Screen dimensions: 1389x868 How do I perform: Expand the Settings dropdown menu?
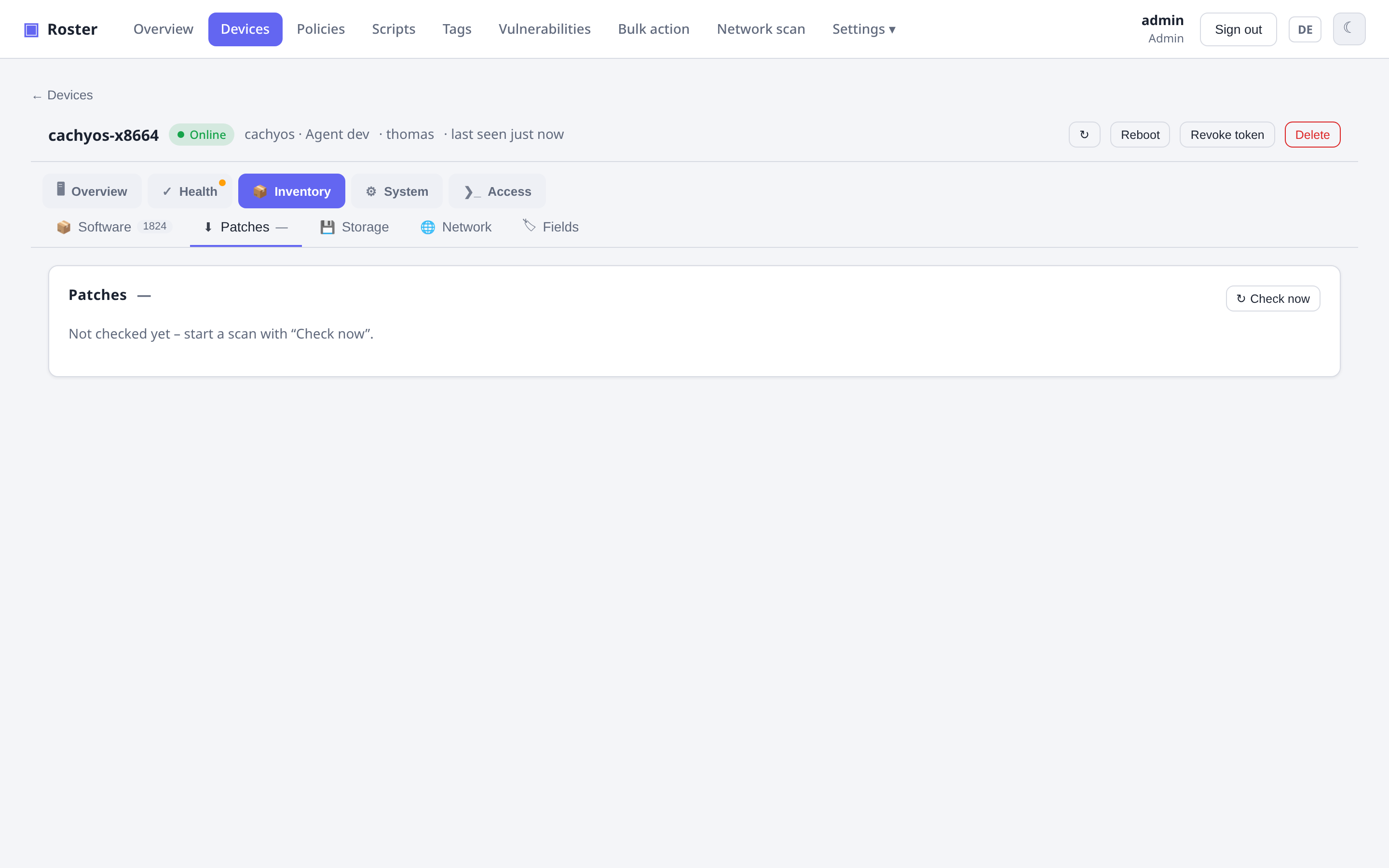863,29
